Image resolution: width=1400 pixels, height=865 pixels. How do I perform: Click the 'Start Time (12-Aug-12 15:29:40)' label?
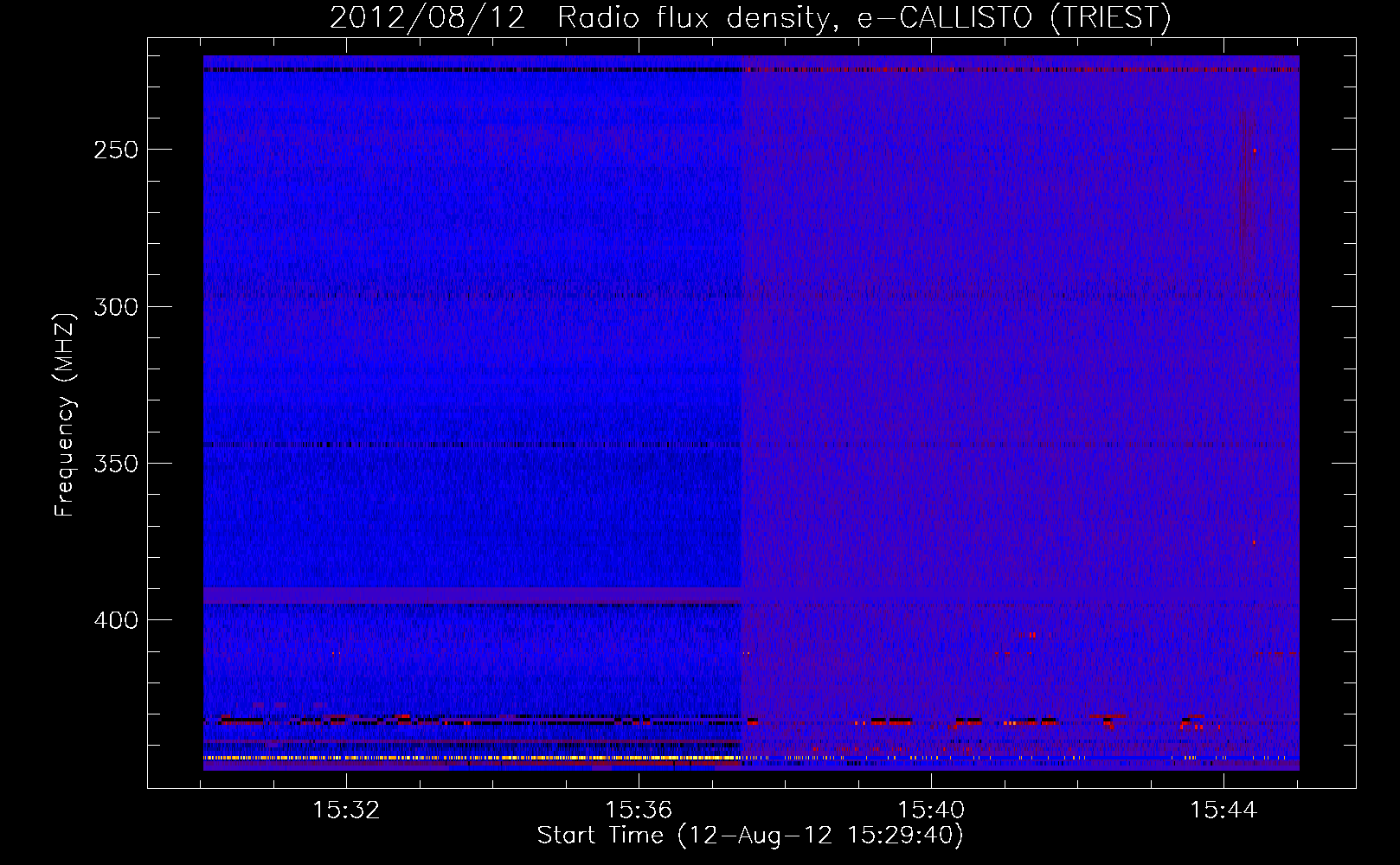pyautogui.click(x=750, y=836)
